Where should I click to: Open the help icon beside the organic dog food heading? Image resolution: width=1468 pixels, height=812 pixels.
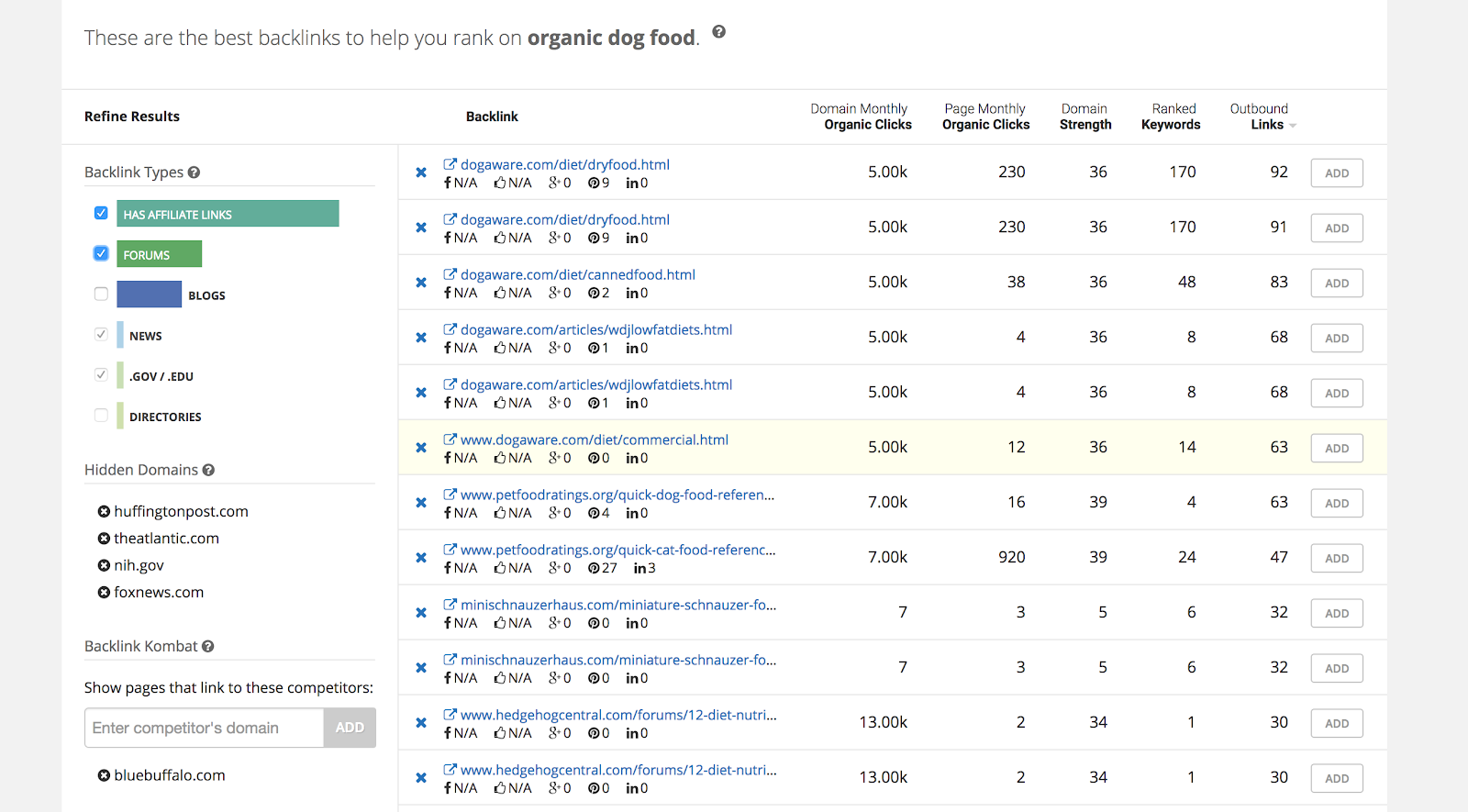point(719,32)
